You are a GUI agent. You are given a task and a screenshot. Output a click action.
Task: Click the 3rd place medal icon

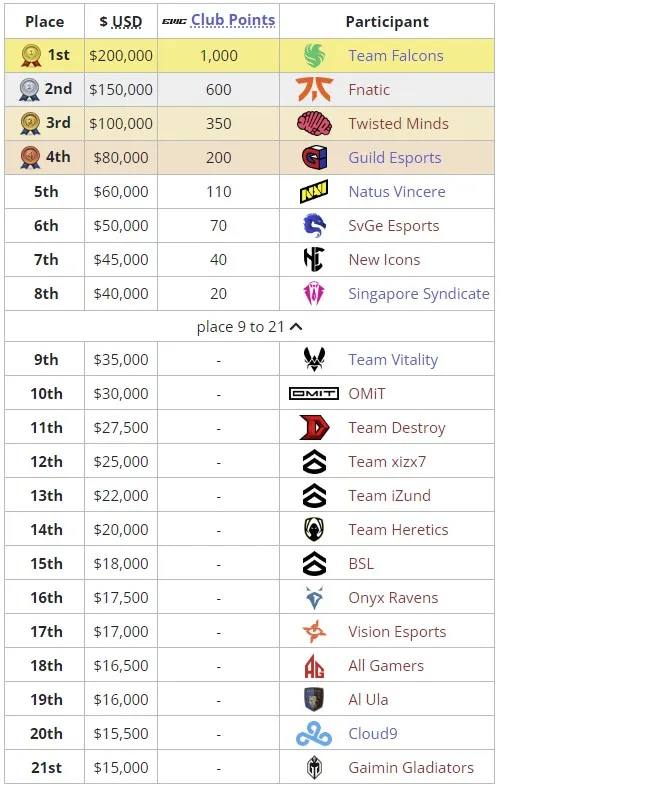click(x=30, y=124)
